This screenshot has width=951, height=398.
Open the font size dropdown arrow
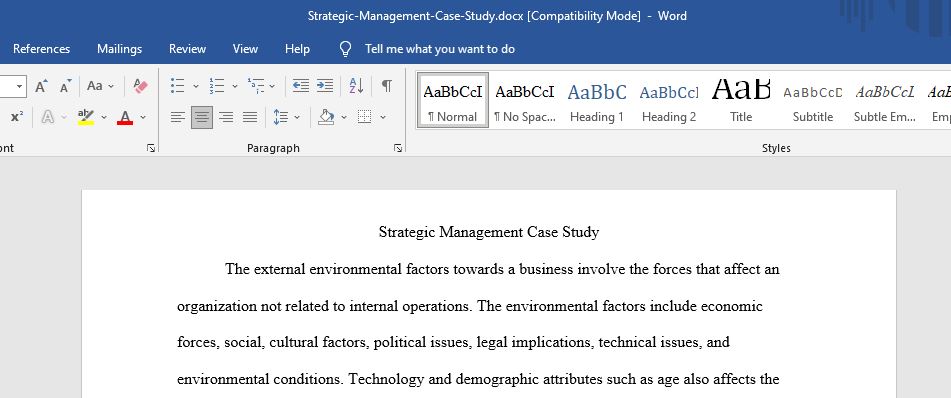tap(19, 86)
